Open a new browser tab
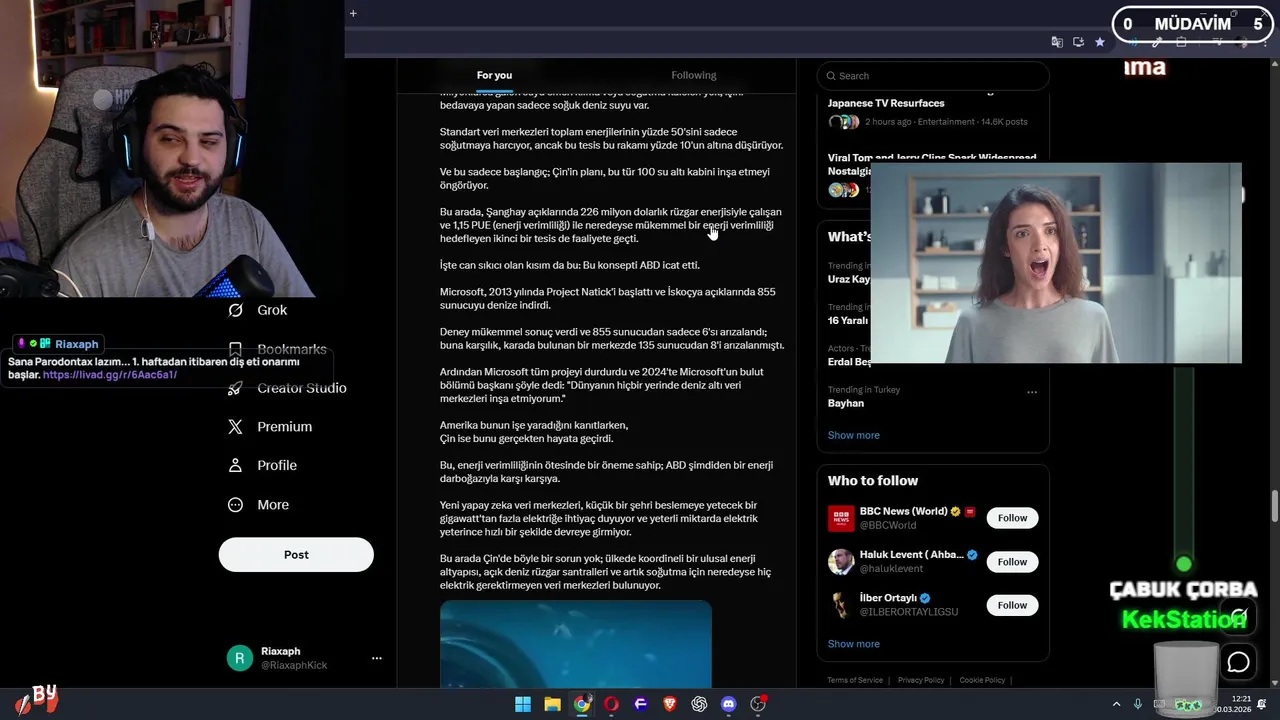The image size is (1280, 720). point(353,13)
